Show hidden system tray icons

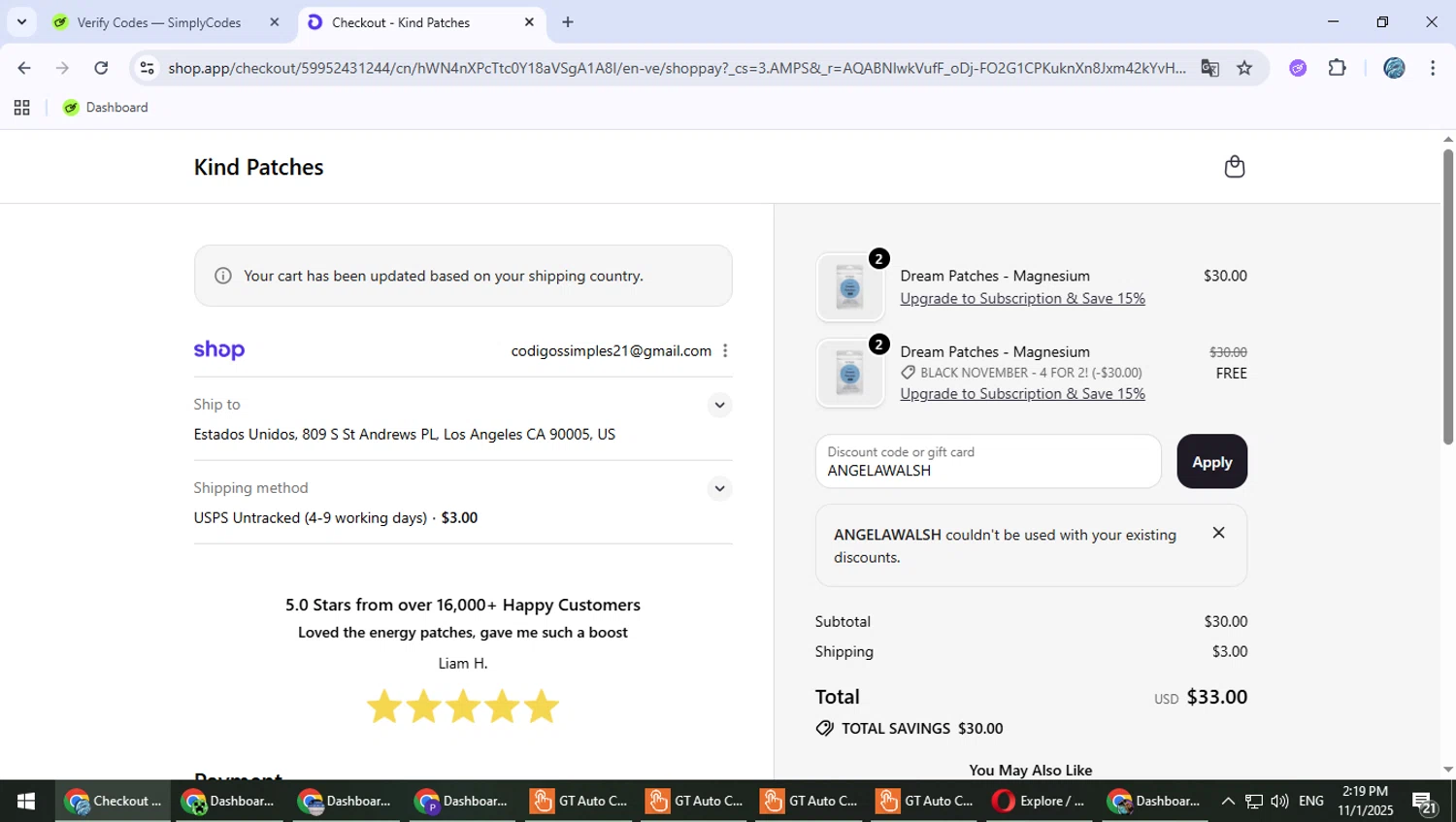[x=1228, y=802]
